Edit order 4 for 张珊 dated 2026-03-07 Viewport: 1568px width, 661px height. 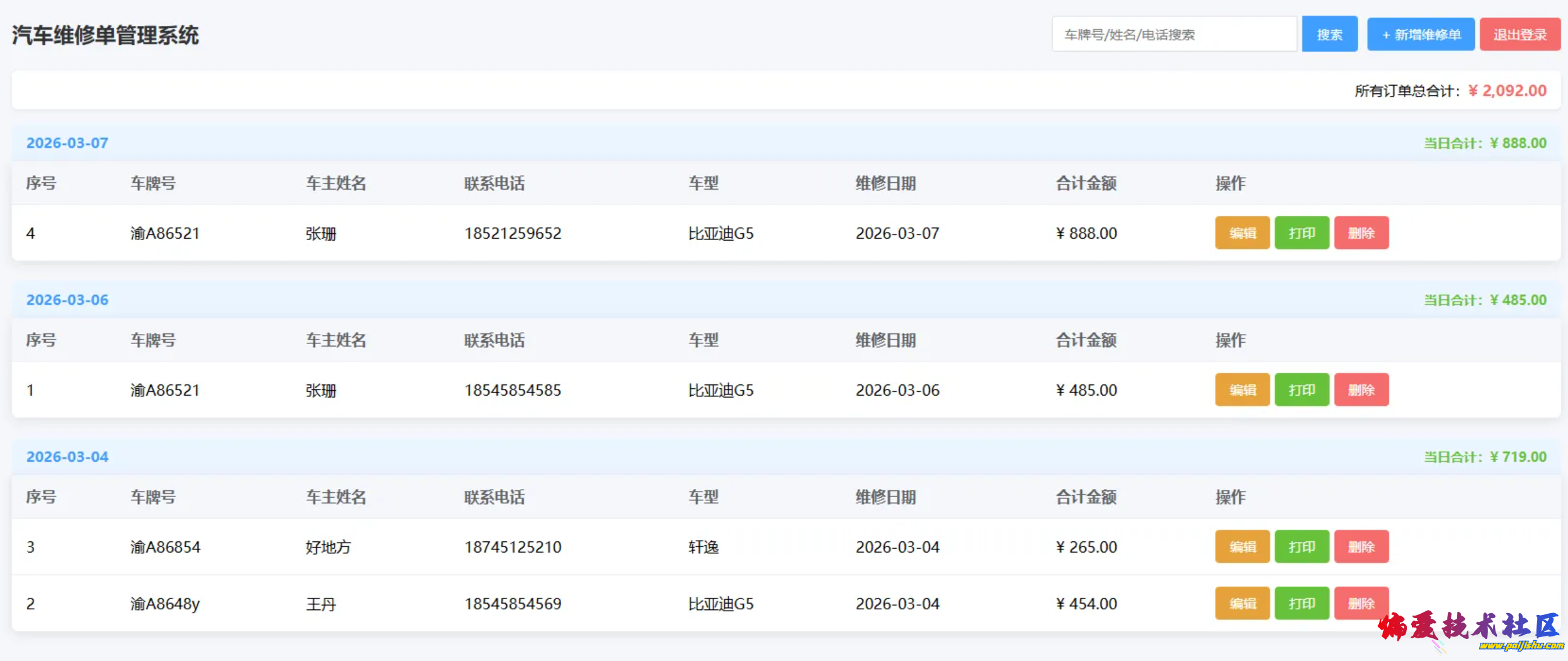click(x=1242, y=233)
